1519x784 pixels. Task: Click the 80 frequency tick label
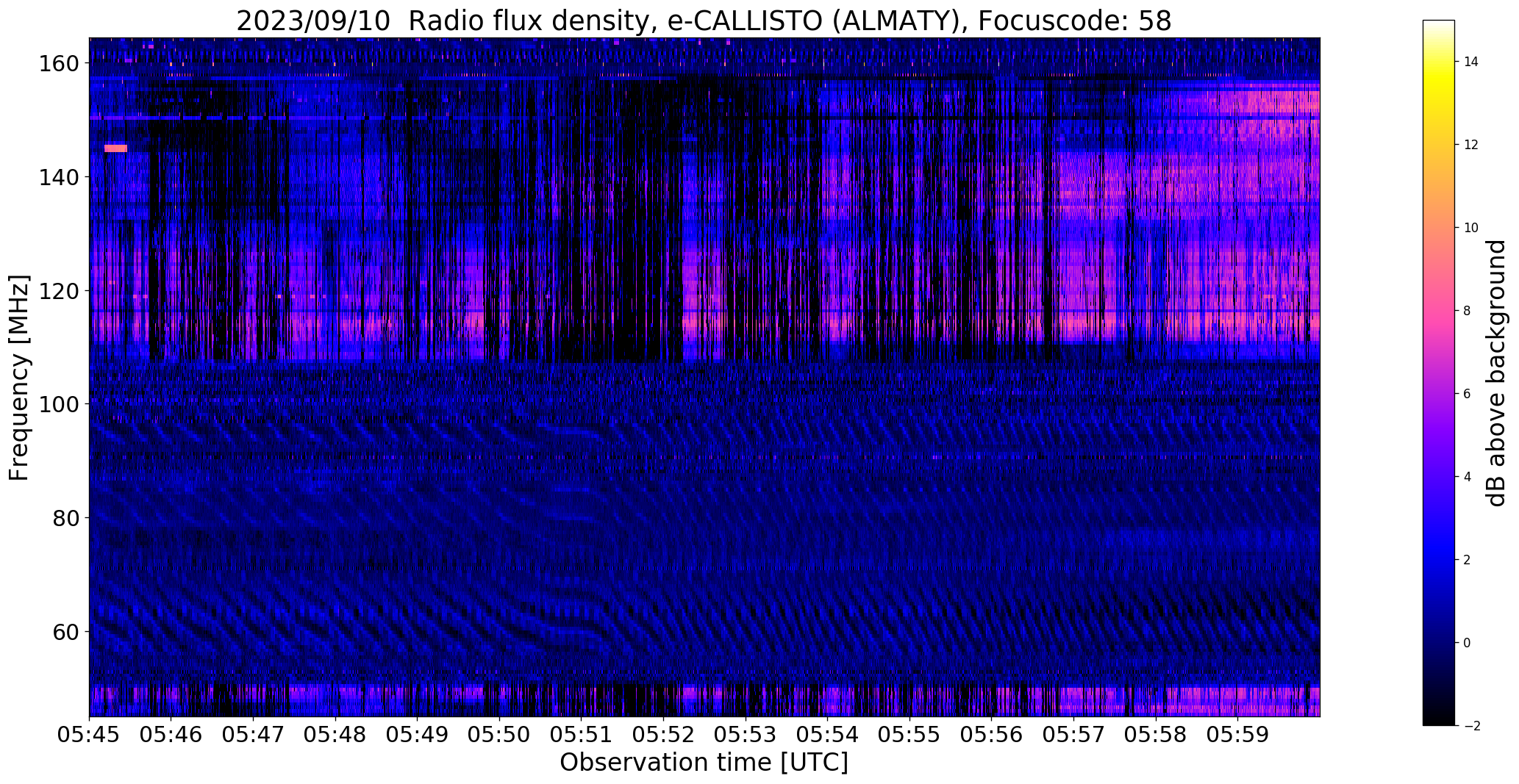pos(65,518)
